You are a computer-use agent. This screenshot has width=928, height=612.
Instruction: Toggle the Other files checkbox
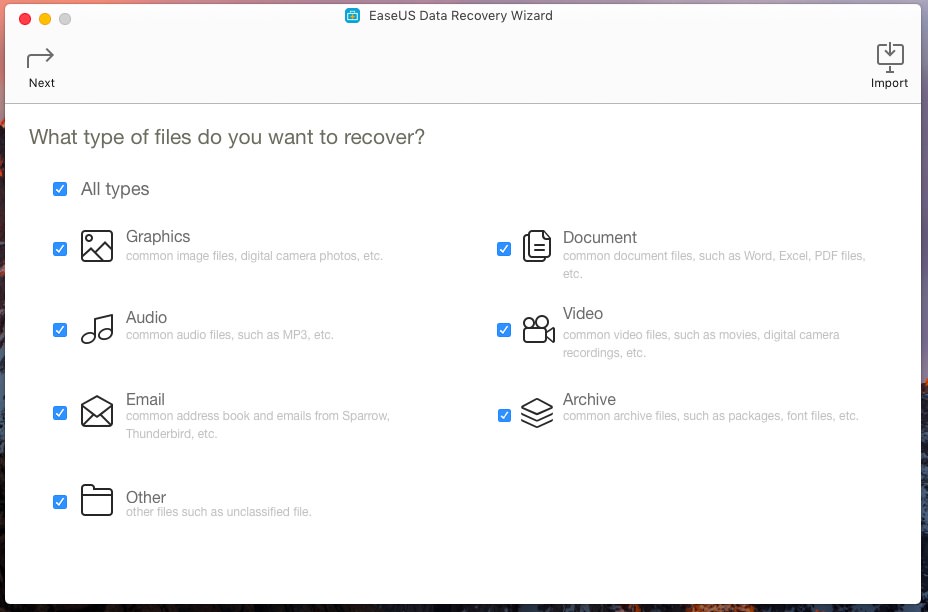tap(60, 502)
